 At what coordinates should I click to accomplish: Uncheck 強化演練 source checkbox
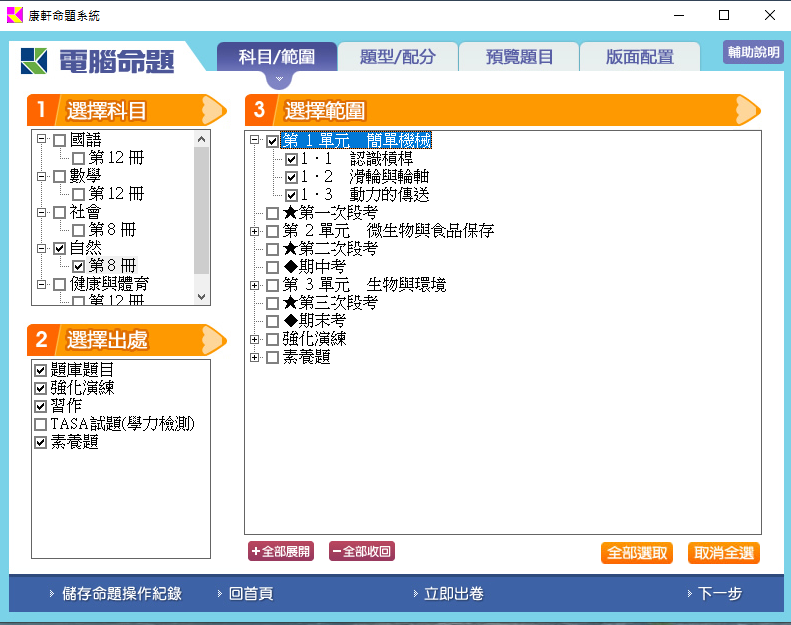[41, 388]
